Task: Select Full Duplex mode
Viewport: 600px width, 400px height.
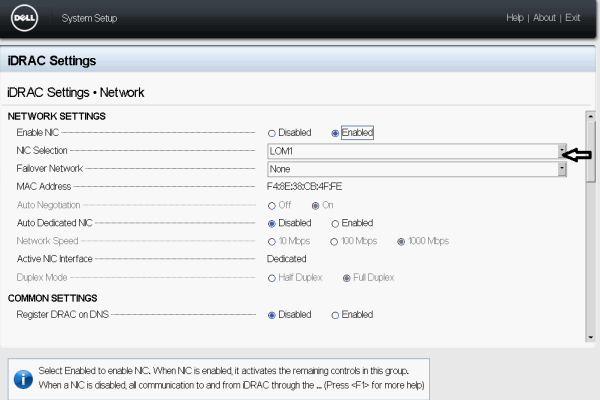Action: (347, 278)
